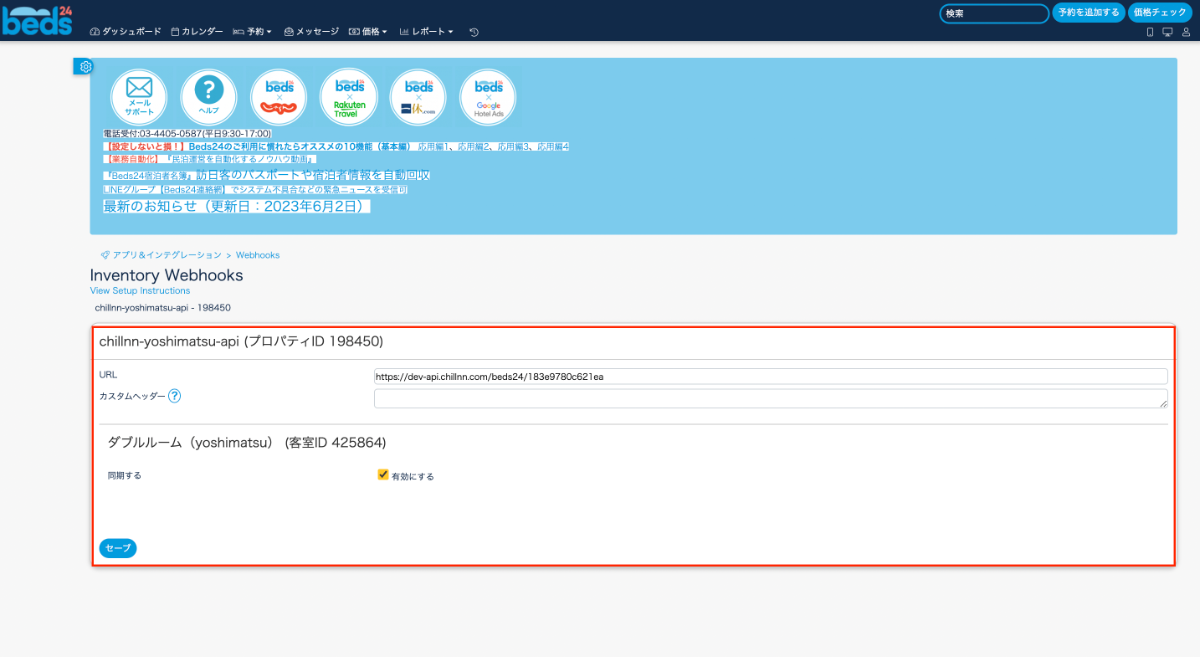Click the メールサポート envelope icon

tap(139, 97)
